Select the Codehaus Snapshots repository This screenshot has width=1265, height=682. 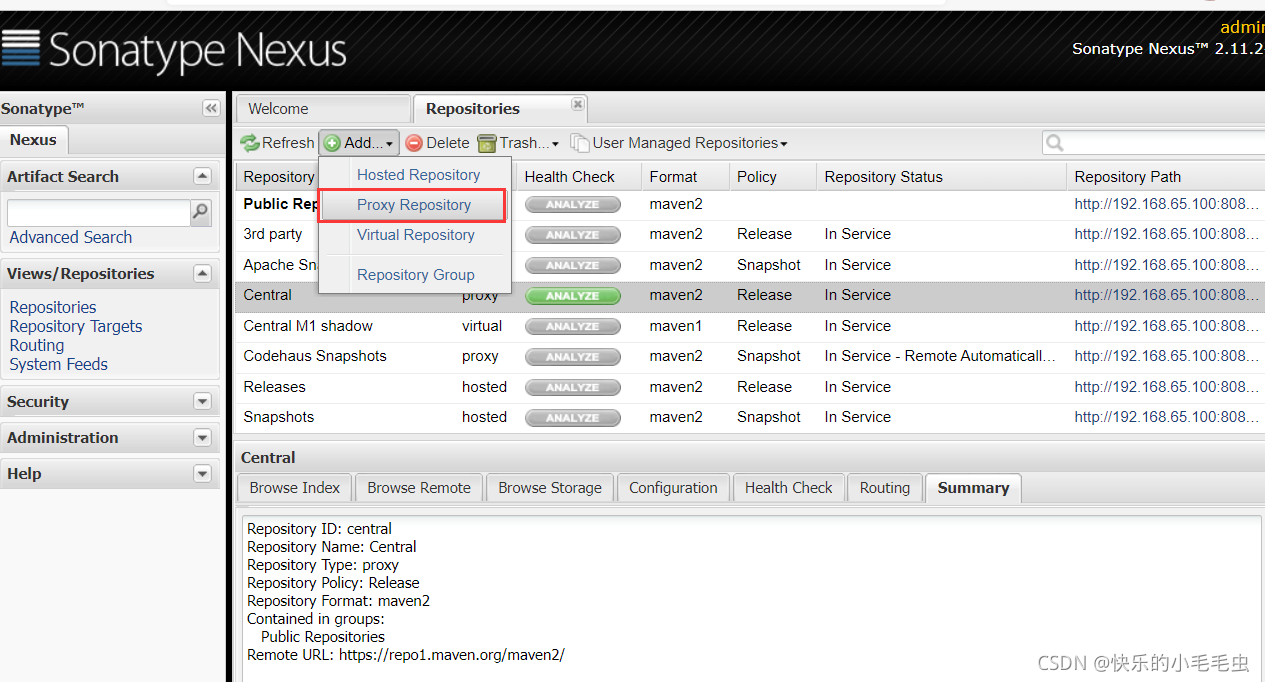point(750,356)
